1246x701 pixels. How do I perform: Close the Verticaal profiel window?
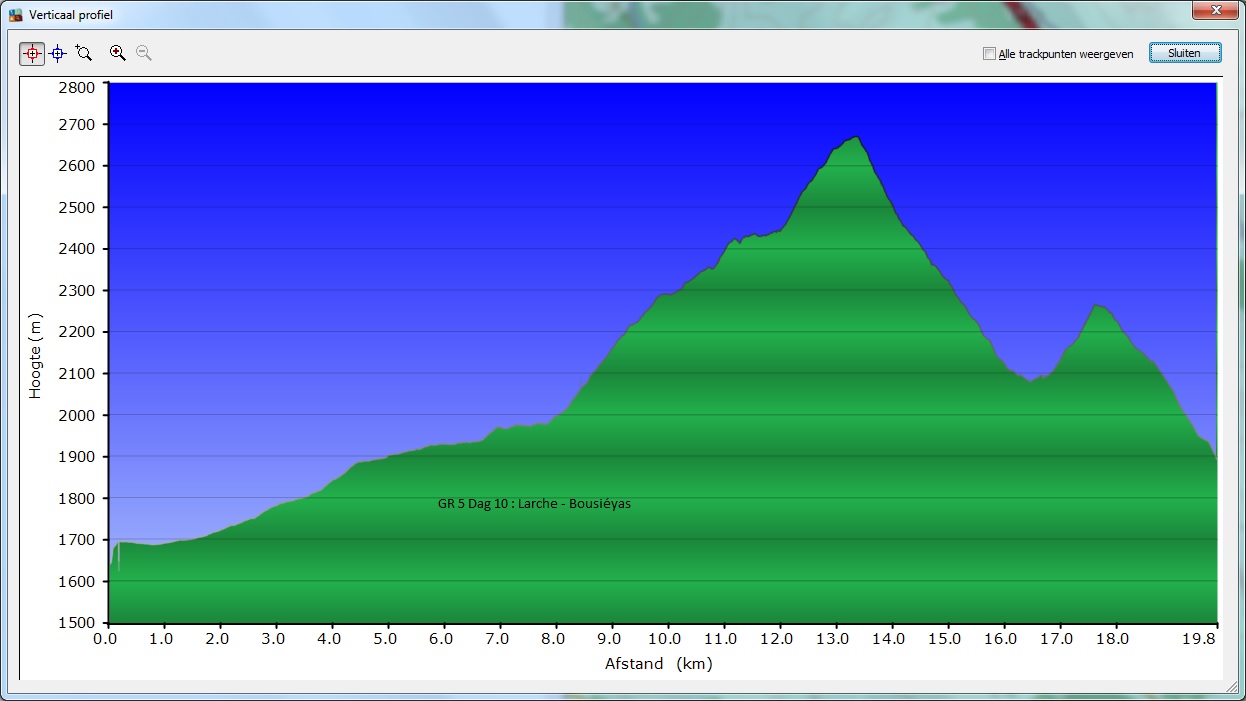tap(1215, 10)
